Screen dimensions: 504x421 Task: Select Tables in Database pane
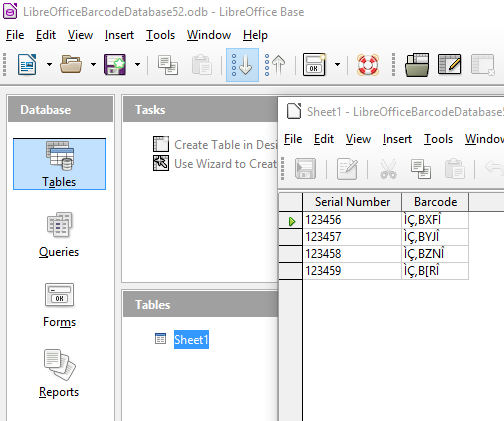pyautogui.click(x=59, y=164)
